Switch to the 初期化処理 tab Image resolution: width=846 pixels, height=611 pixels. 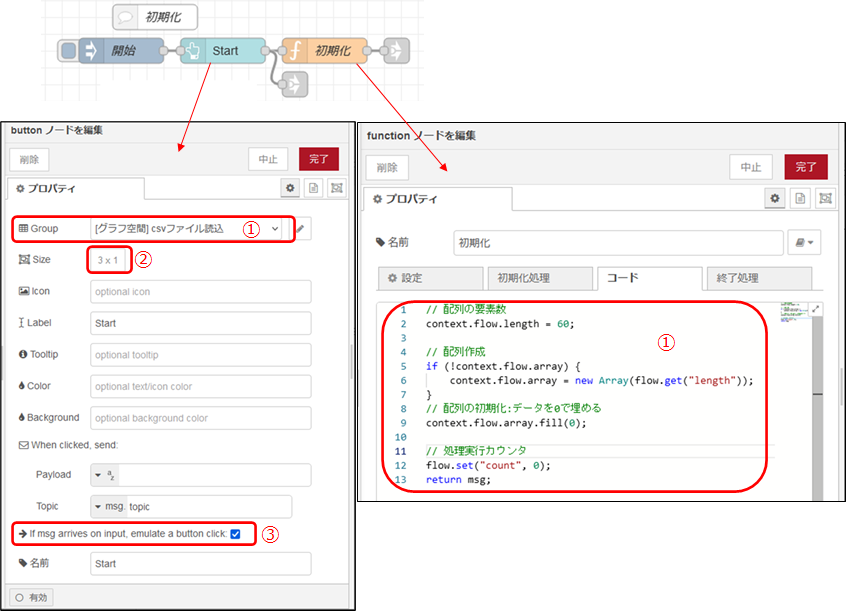(537, 278)
